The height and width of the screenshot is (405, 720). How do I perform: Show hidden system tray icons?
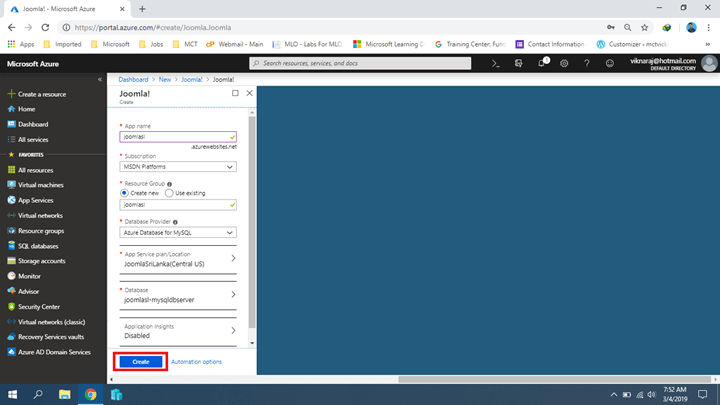[613, 394]
